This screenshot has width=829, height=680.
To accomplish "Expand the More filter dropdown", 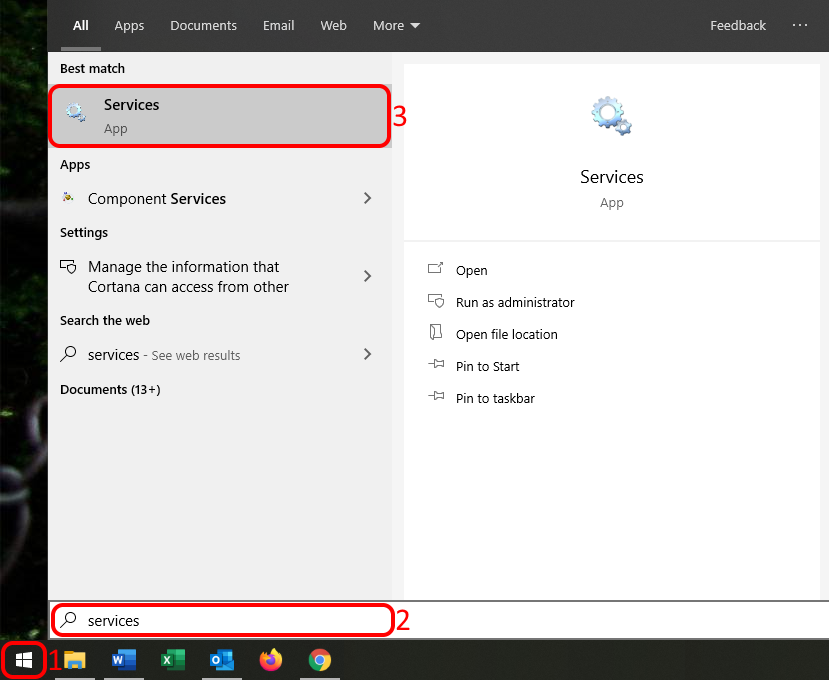I will [x=396, y=25].
